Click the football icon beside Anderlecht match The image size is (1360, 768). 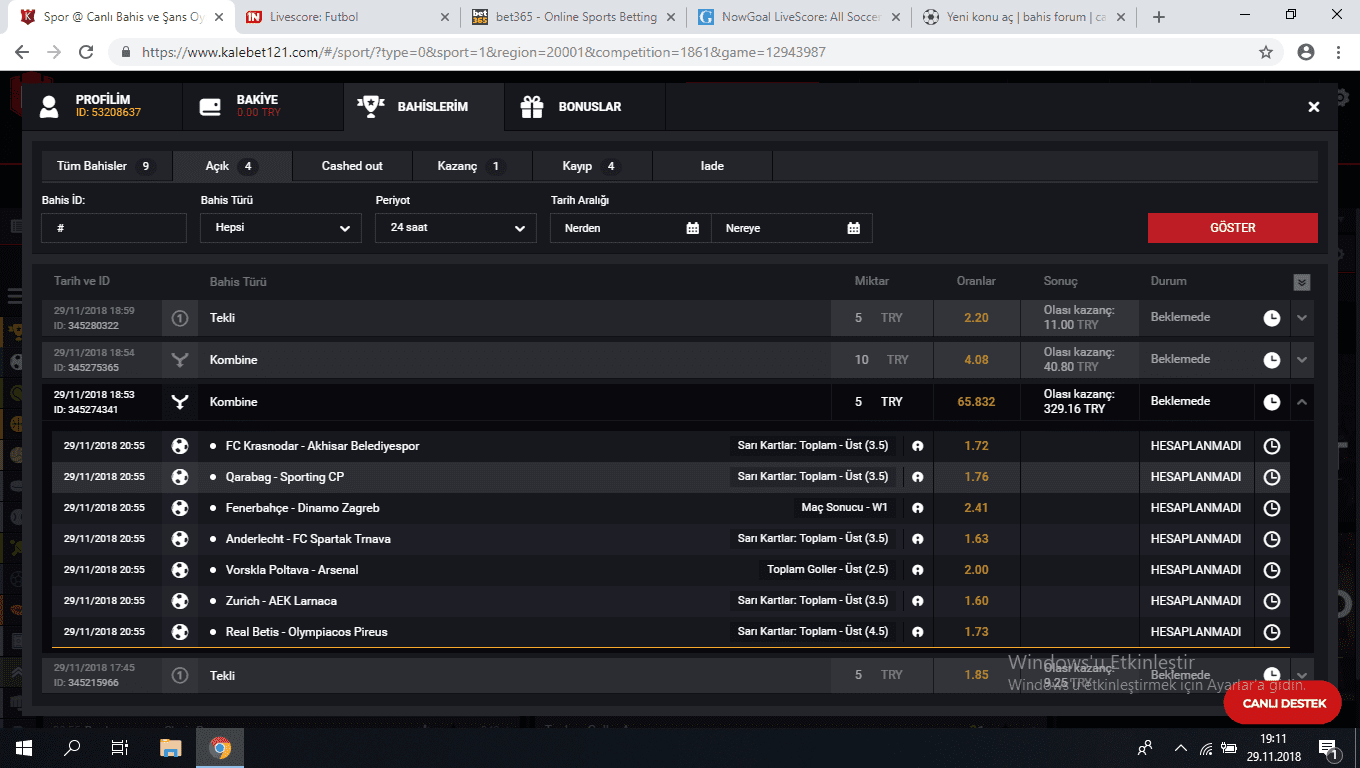coord(180,539)
